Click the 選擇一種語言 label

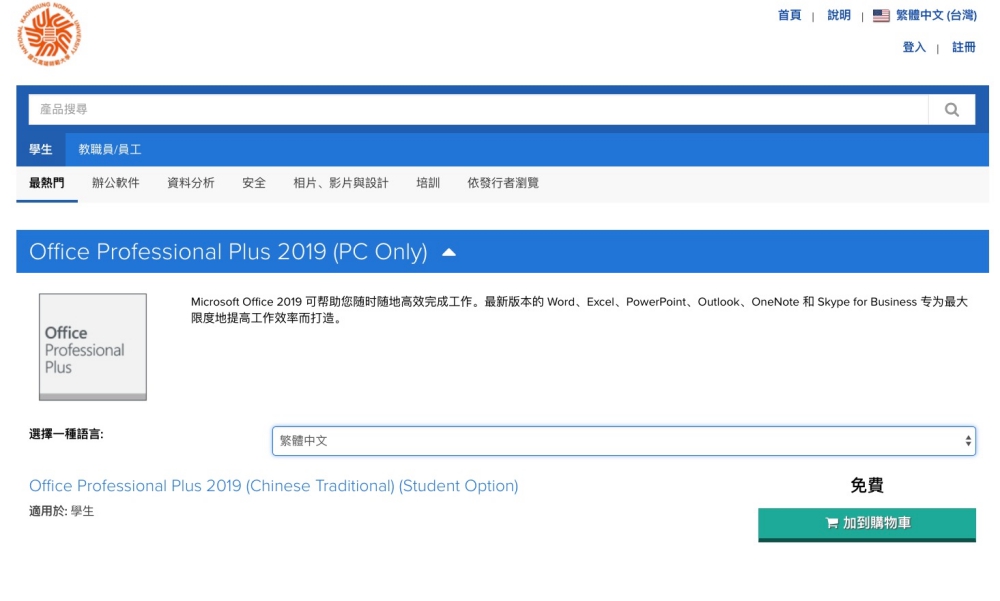(66, 434)
